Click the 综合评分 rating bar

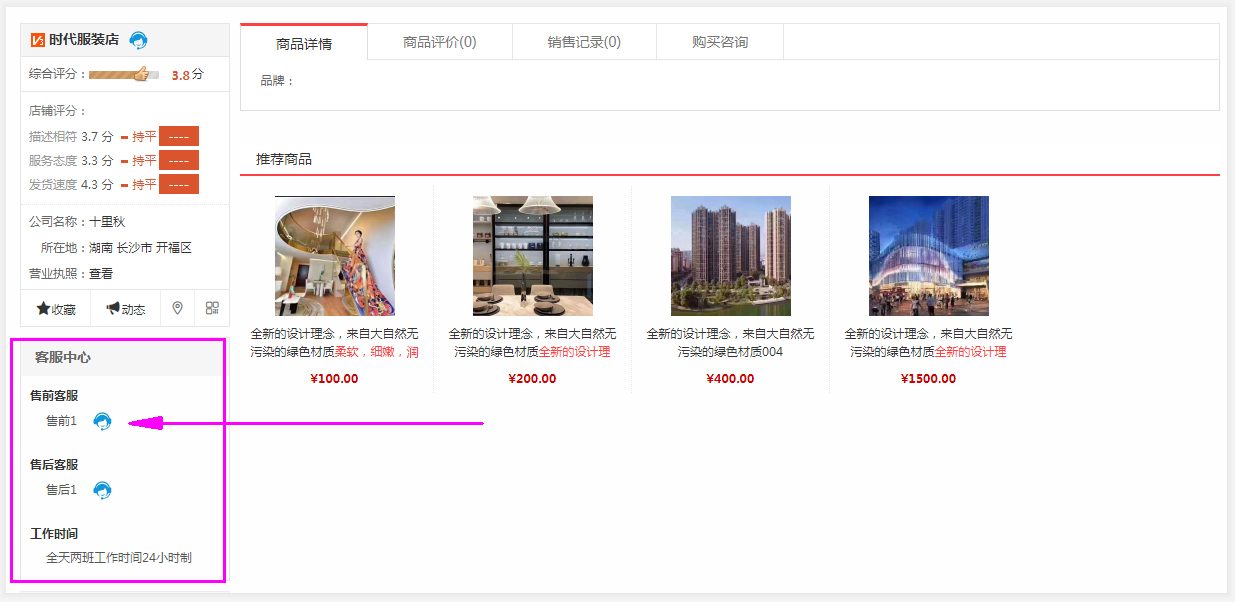123,74
